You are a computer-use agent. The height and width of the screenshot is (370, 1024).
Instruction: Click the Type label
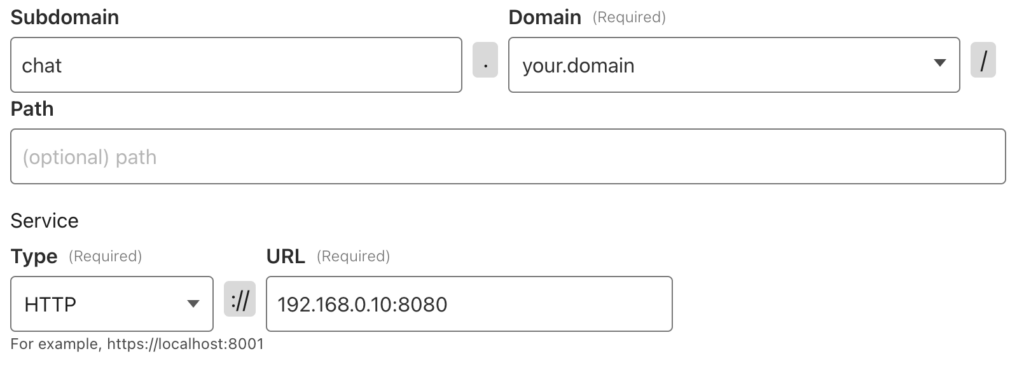click(x=34, y=256)
